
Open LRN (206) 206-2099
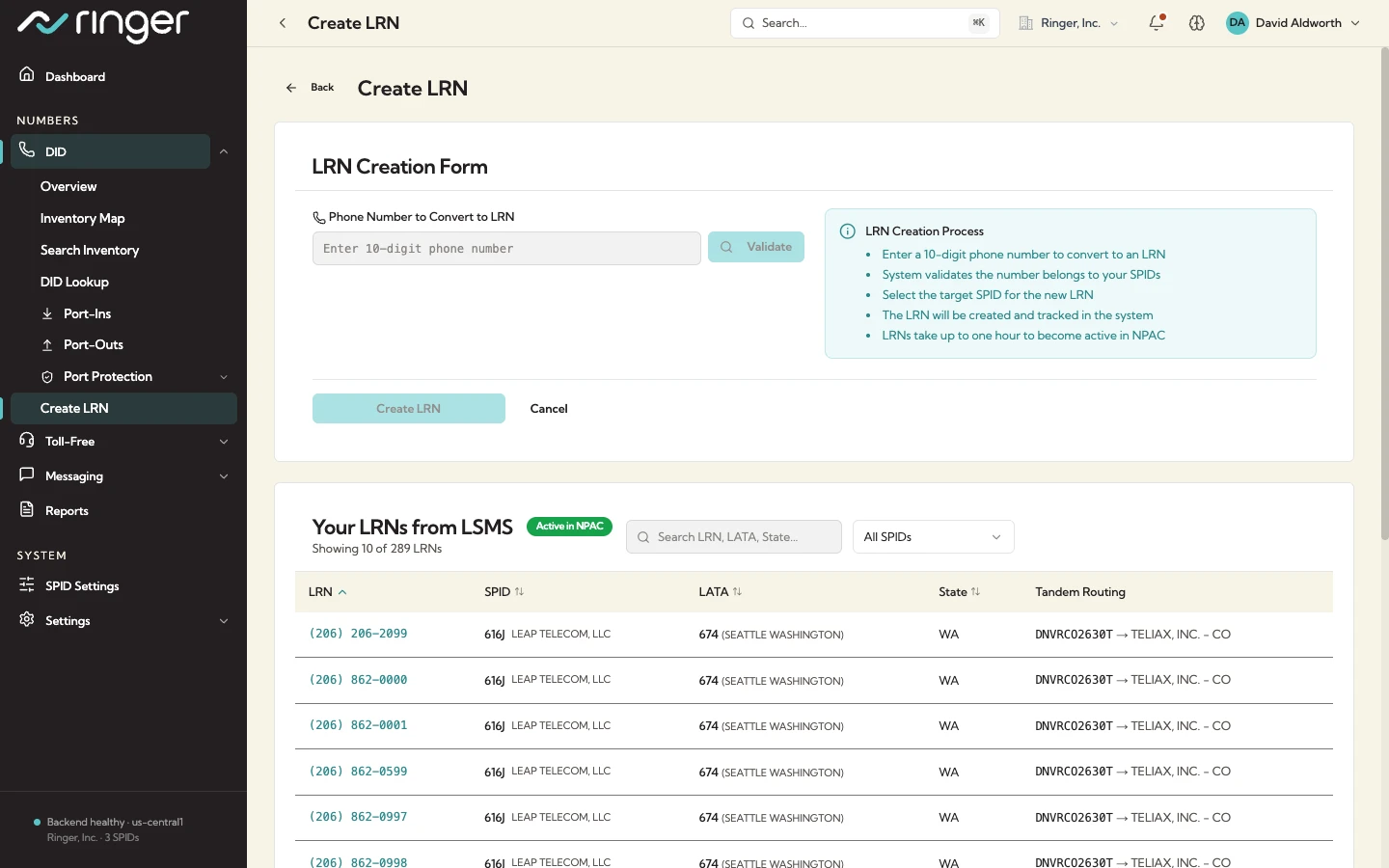358,634
